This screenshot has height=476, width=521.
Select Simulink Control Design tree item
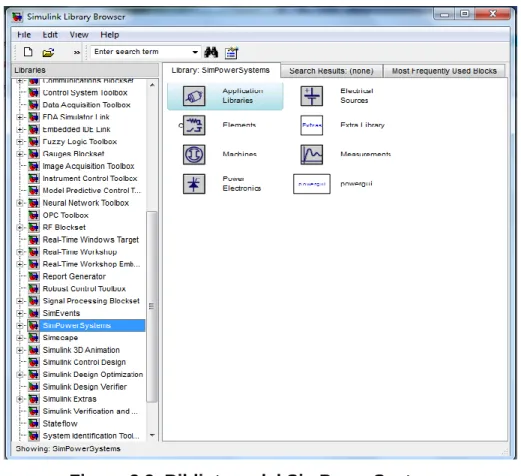pos(84,362)
